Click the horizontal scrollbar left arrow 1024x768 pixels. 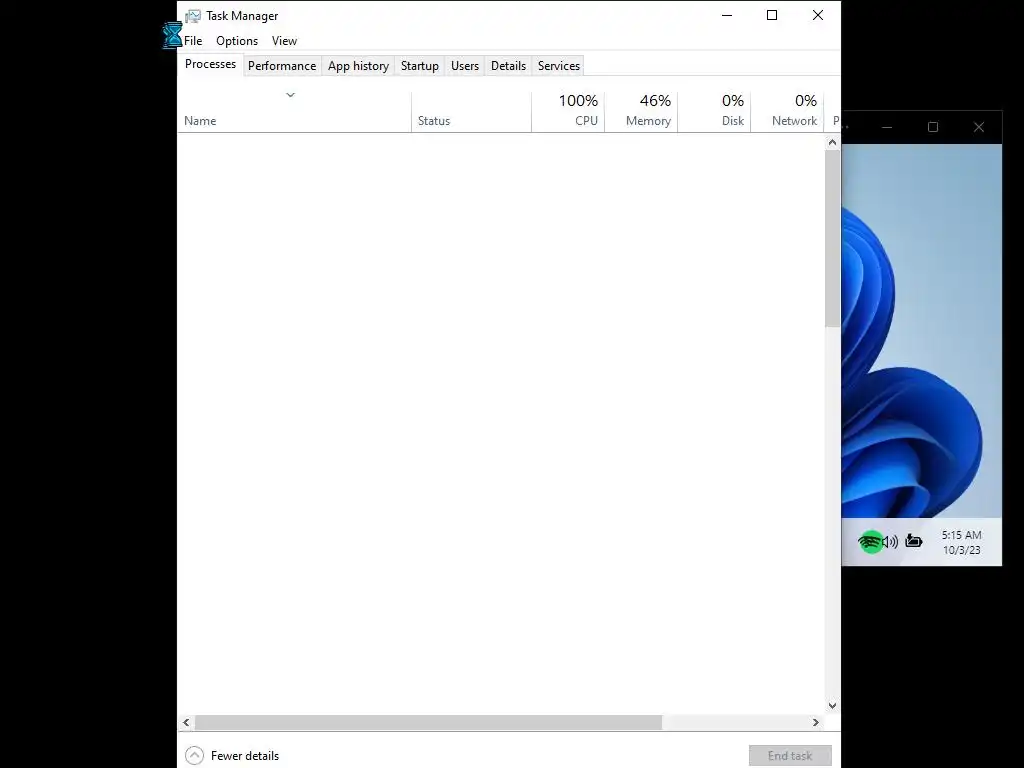pyautogui.click(x=186, y=722)
